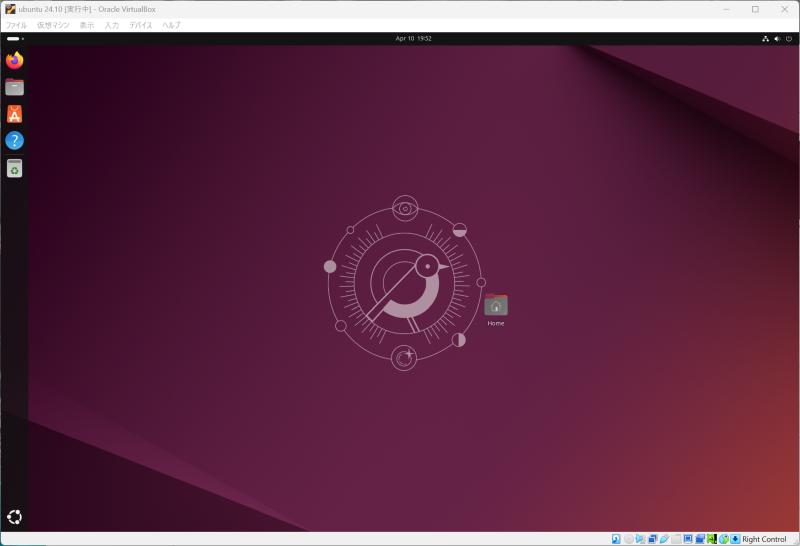Select the Home folder on the desktop

point(495,308)
